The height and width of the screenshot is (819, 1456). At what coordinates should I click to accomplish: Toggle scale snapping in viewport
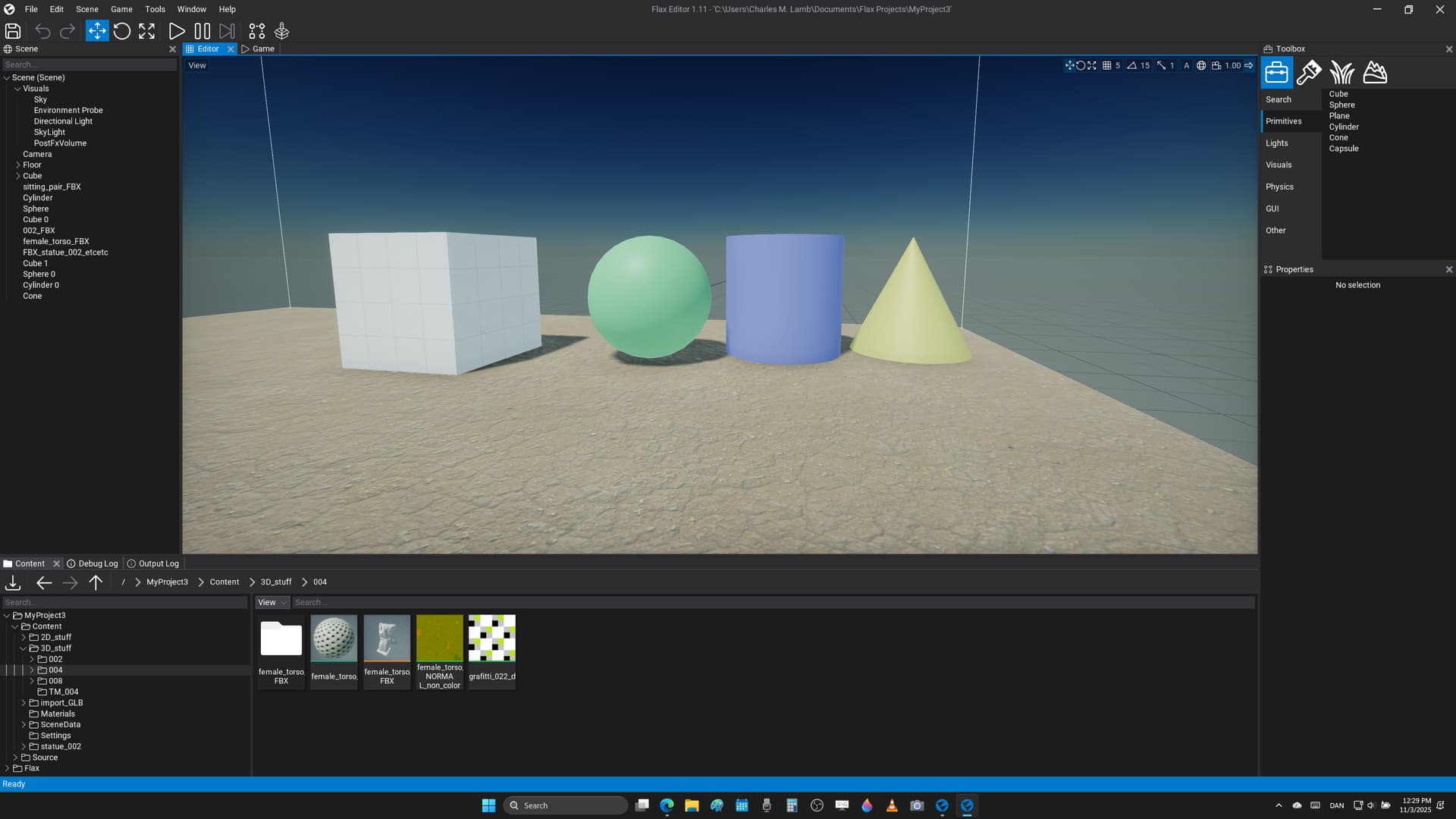[1161, 66]
